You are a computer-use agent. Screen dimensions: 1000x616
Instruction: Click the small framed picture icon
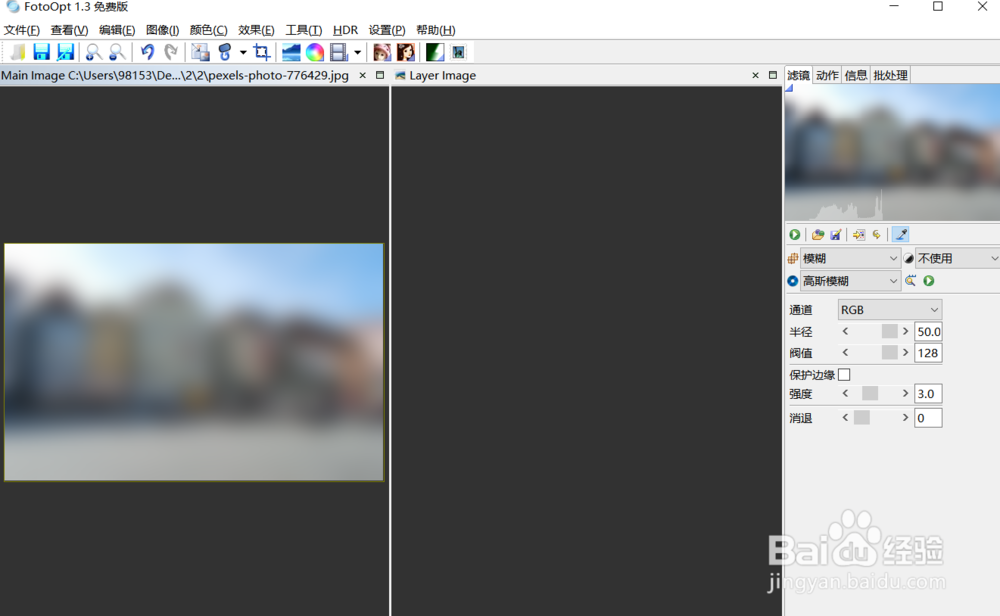point(459,52)
